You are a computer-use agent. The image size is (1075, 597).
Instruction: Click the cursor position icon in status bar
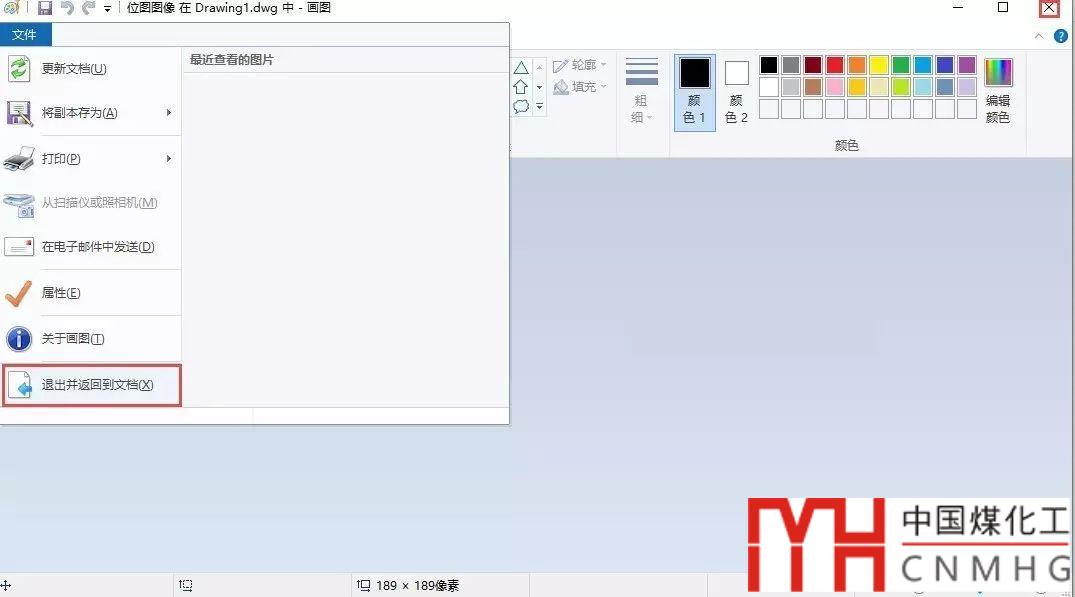click(6, 585)
